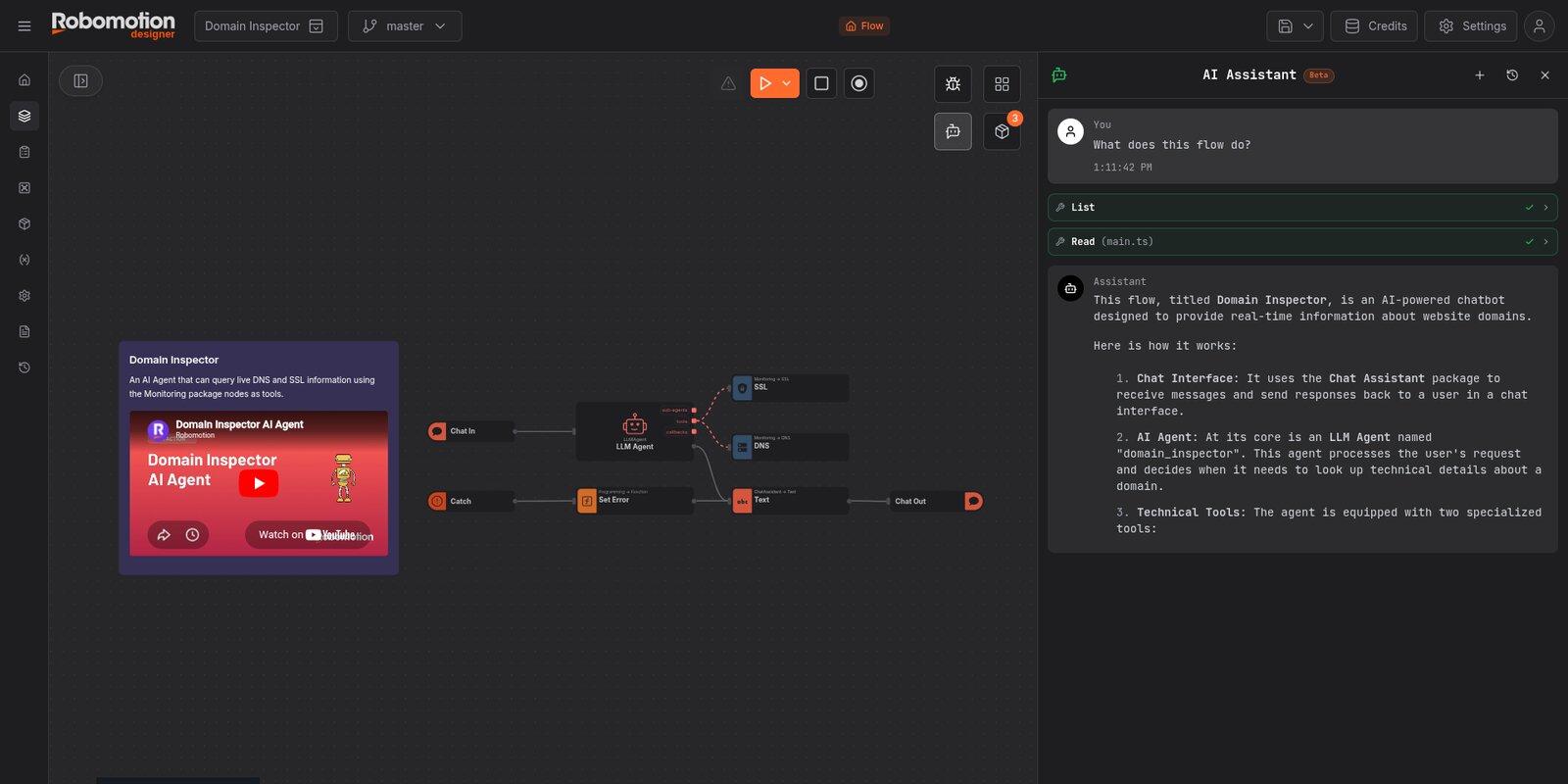Start recording with the record button

click(858, 83)
